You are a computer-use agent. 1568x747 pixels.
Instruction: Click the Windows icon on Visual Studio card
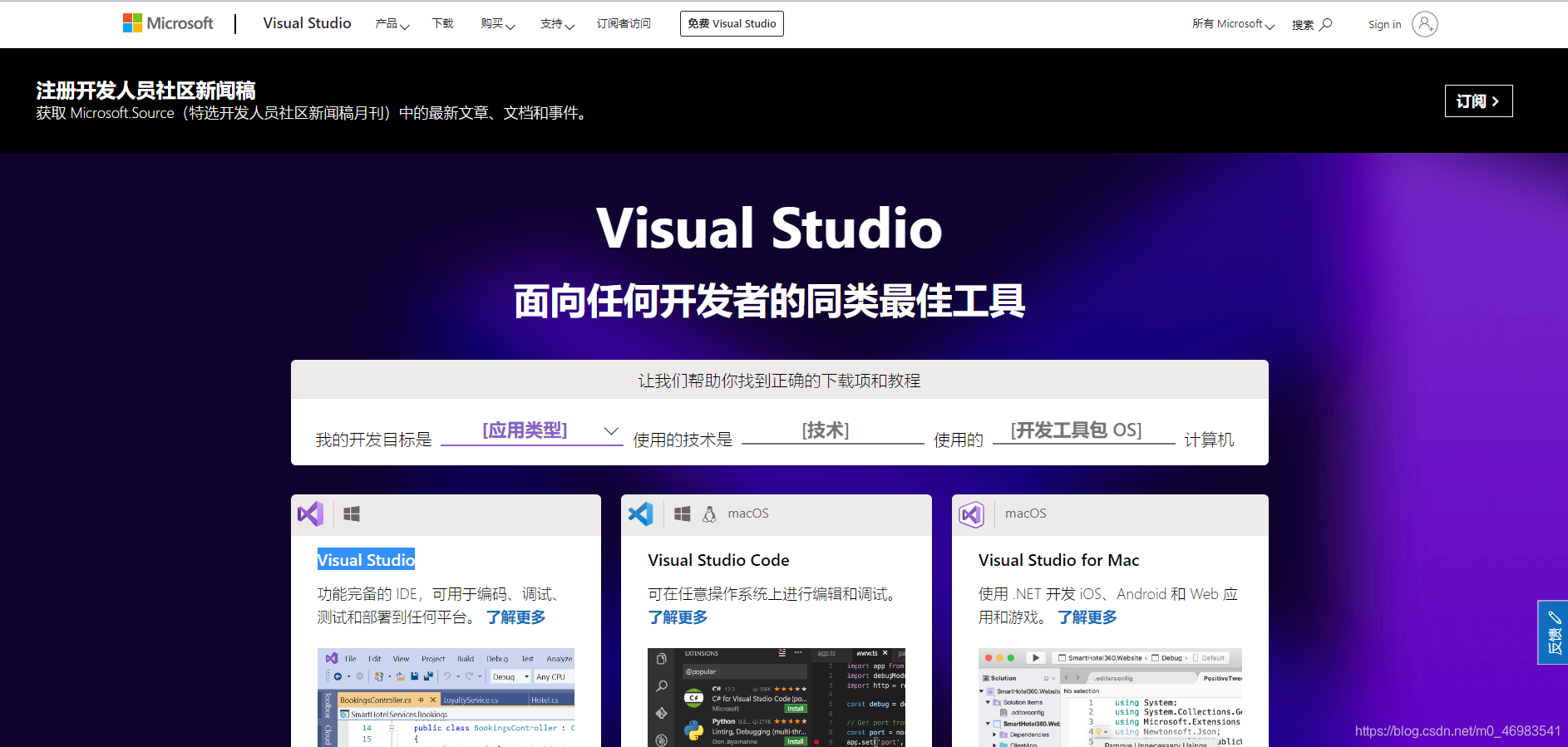(352, 514)
